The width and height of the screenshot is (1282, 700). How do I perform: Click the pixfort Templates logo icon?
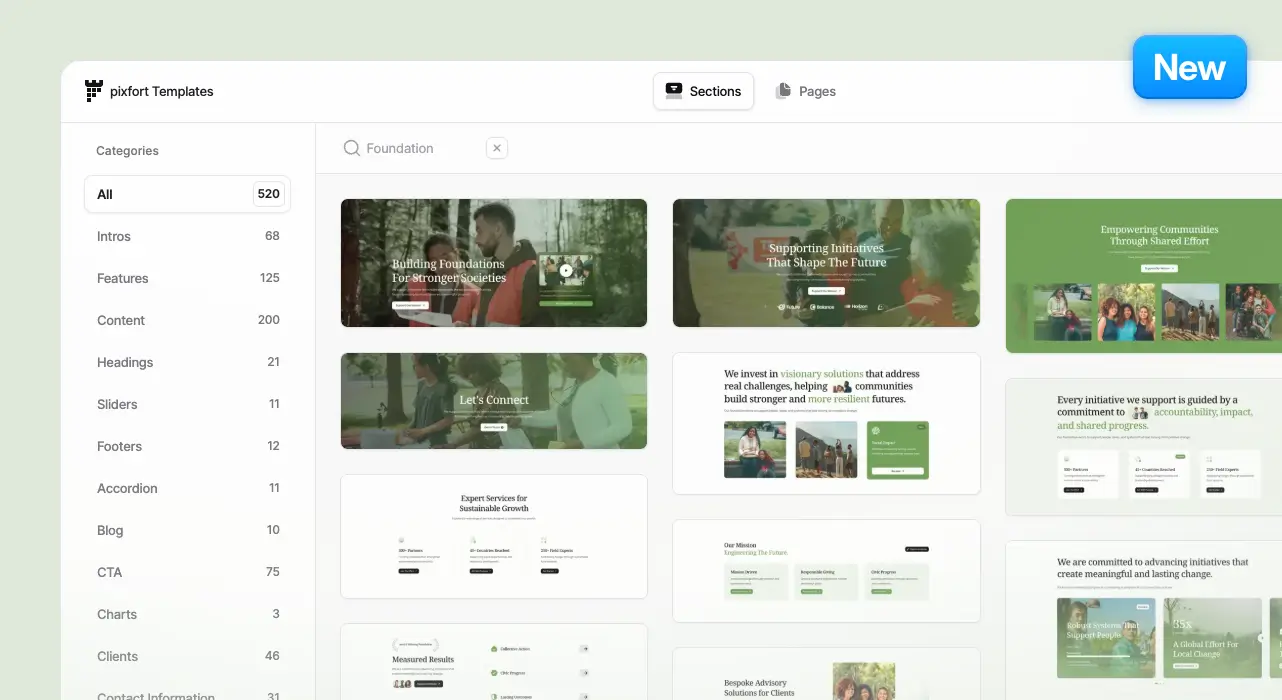click(x=94, y=91)
